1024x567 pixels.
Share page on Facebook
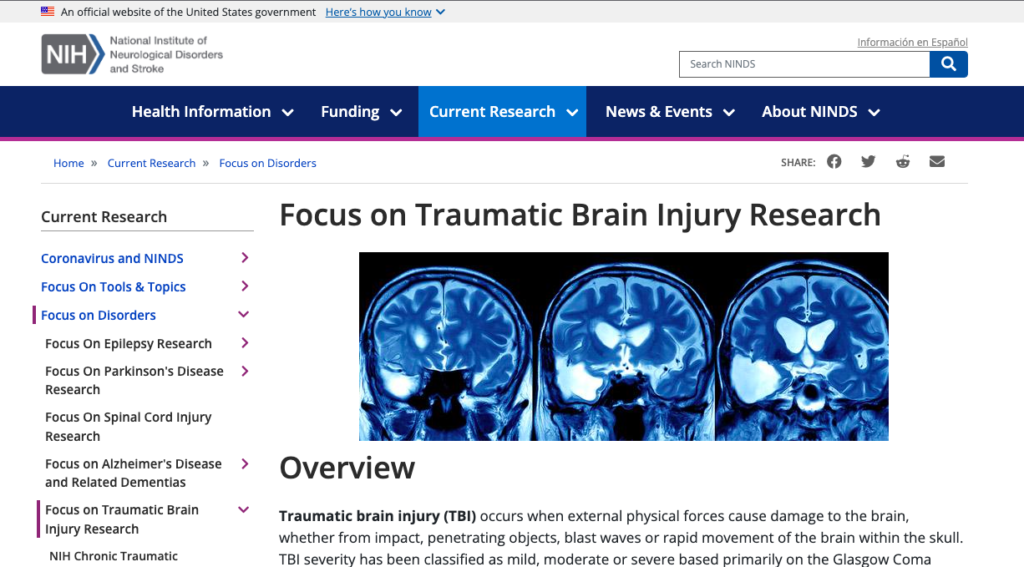pyautogui.click(x=834, y=161)
